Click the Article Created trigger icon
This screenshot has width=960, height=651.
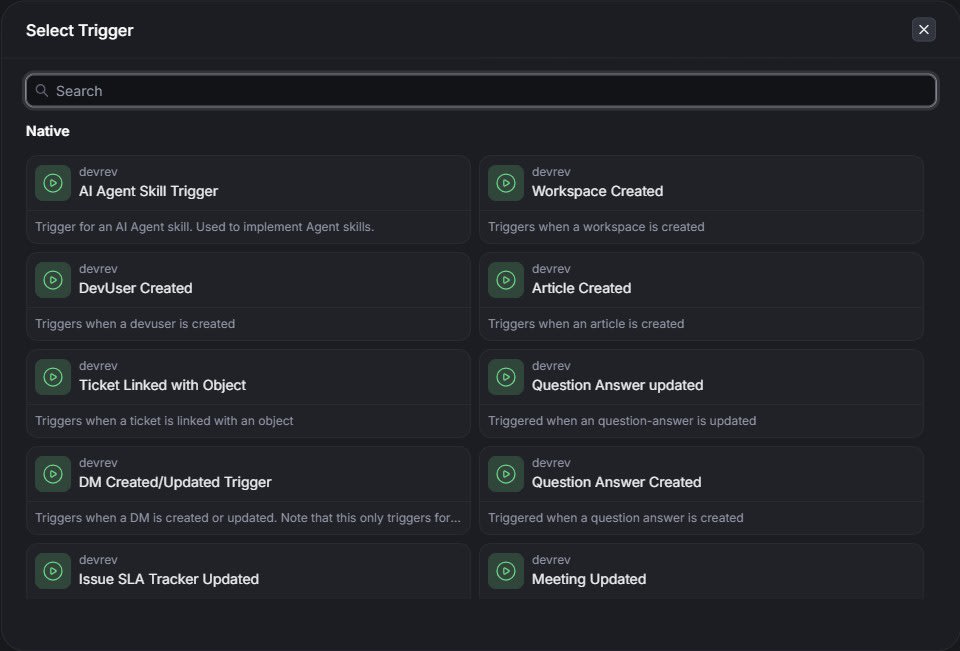(506, 280)
